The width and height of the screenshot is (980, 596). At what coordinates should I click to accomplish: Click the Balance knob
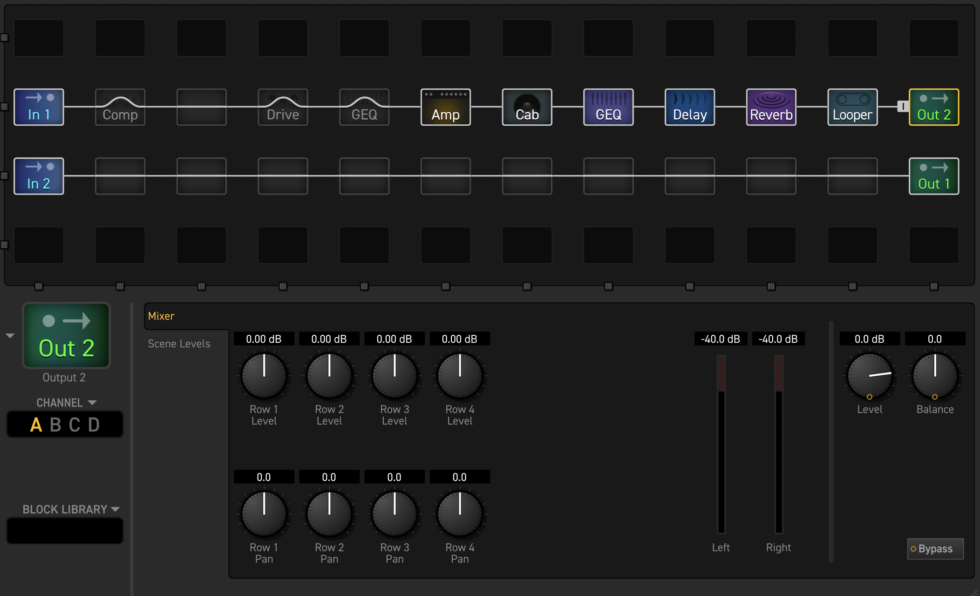point(935,376)
